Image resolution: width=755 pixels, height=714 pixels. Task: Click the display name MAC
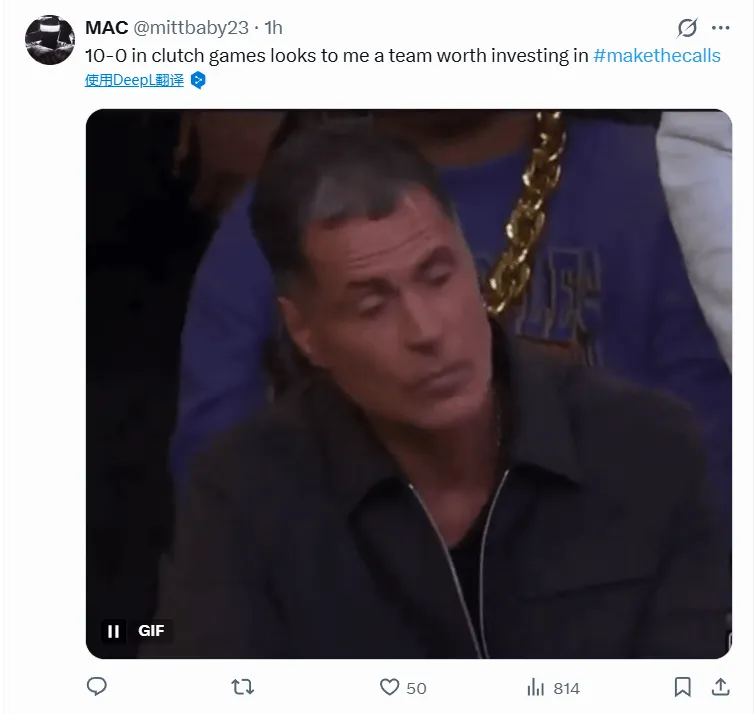[x=106, y=28]
